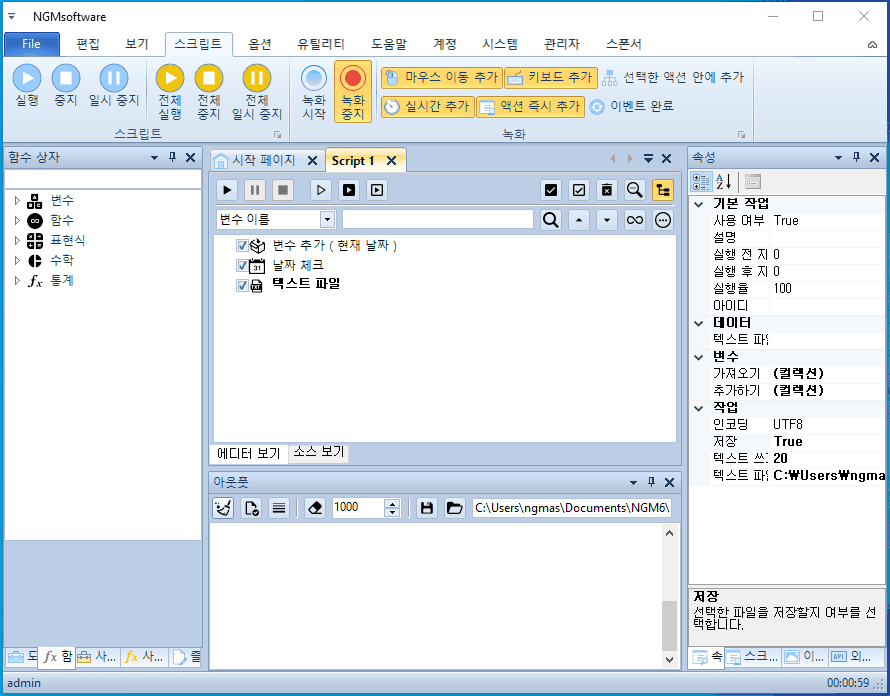Click infinity loop icon button
Screen dimensions: 890x696
pyautogui.click(x=635, y=220)
